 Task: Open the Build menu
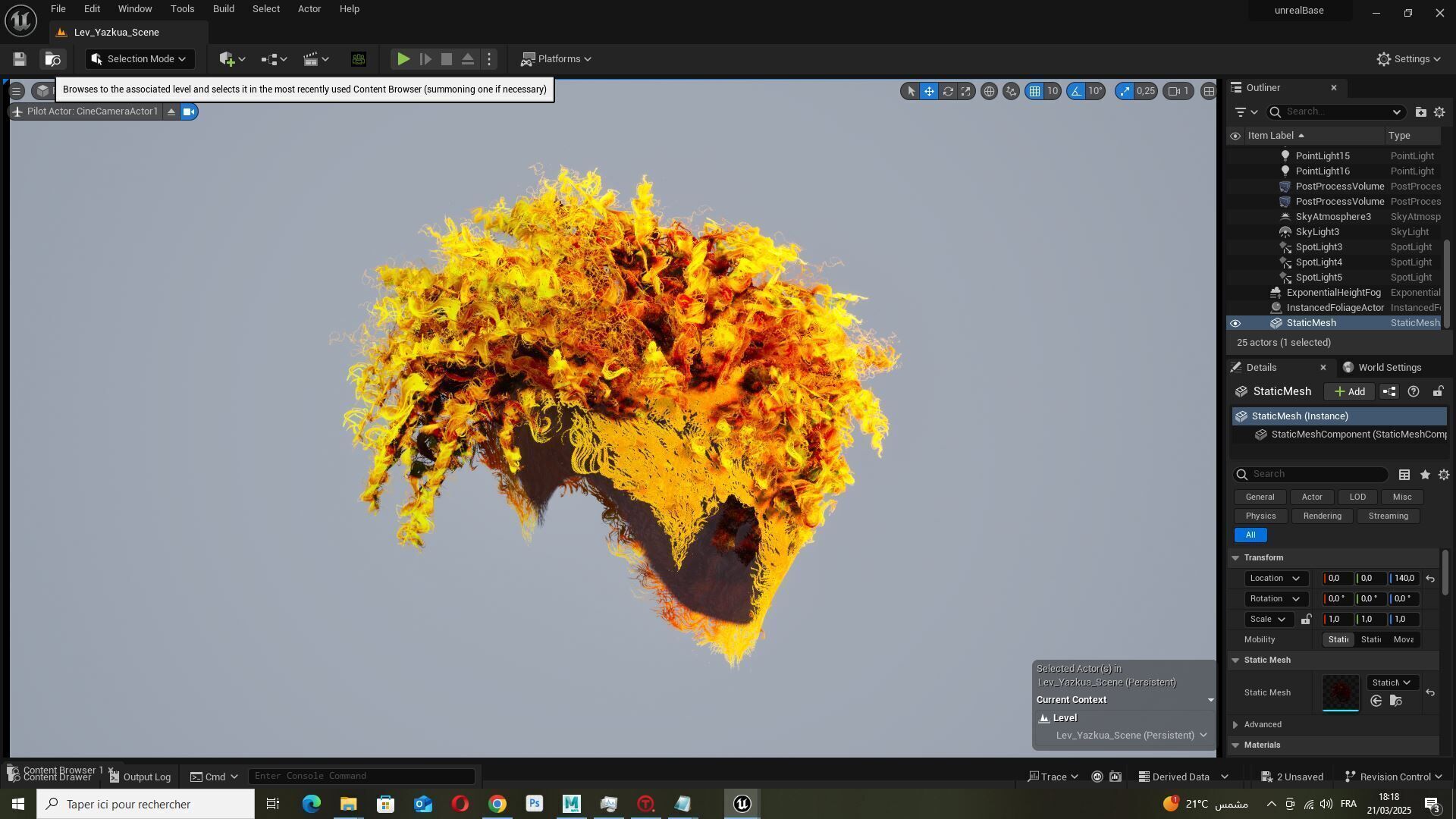pyautogui.click(x=223, y=9)
